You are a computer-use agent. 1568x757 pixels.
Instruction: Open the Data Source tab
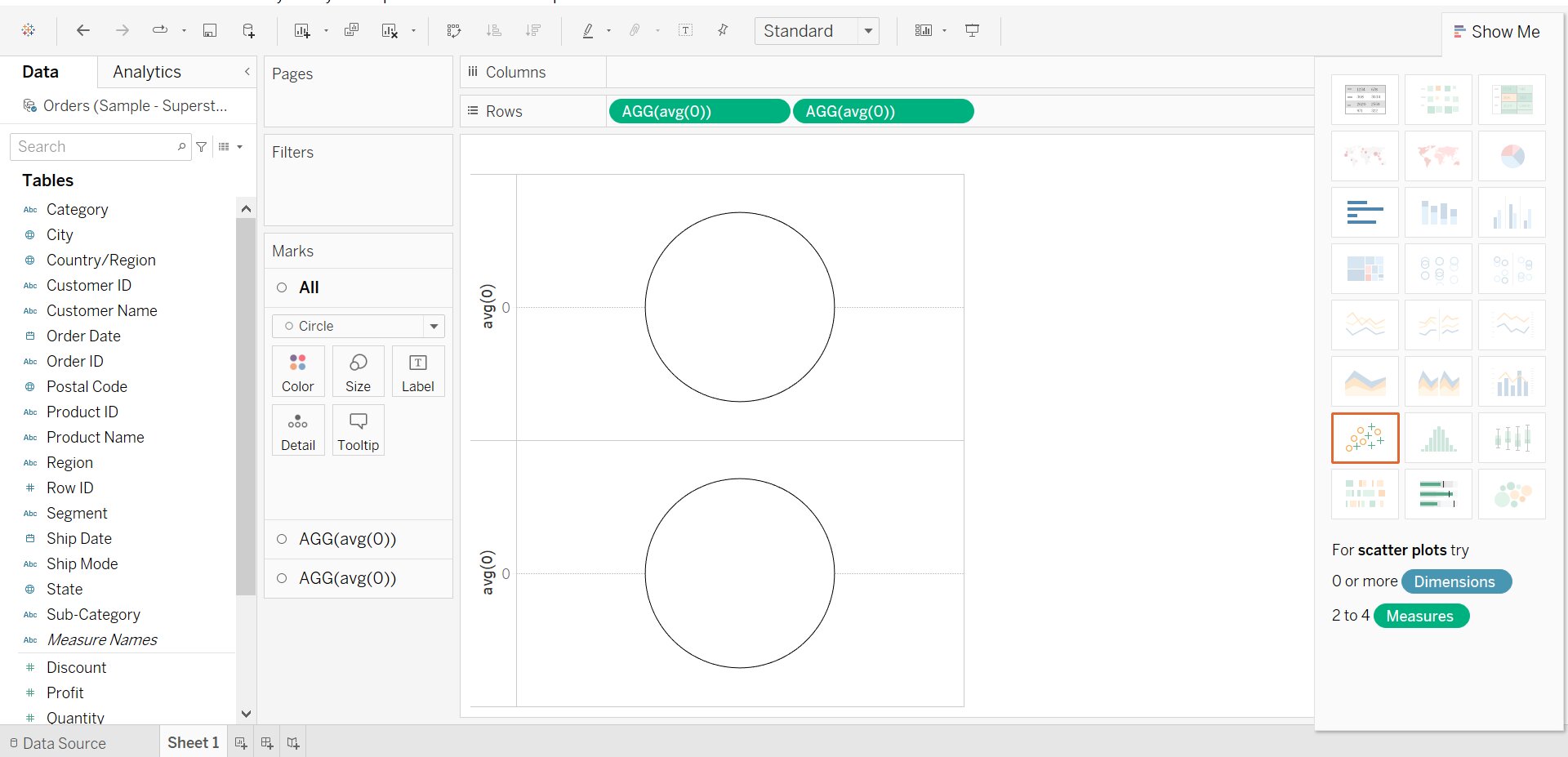64,742
